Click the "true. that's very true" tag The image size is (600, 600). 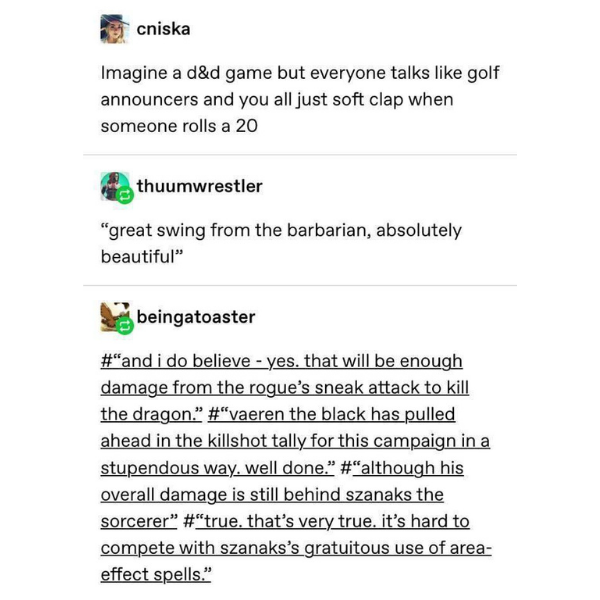296,548
